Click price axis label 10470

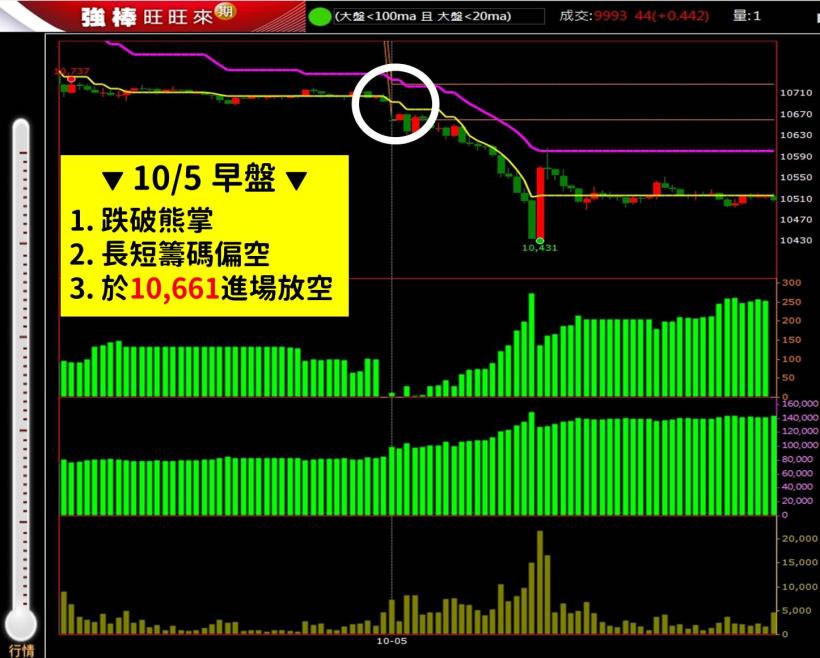[796, 220]
